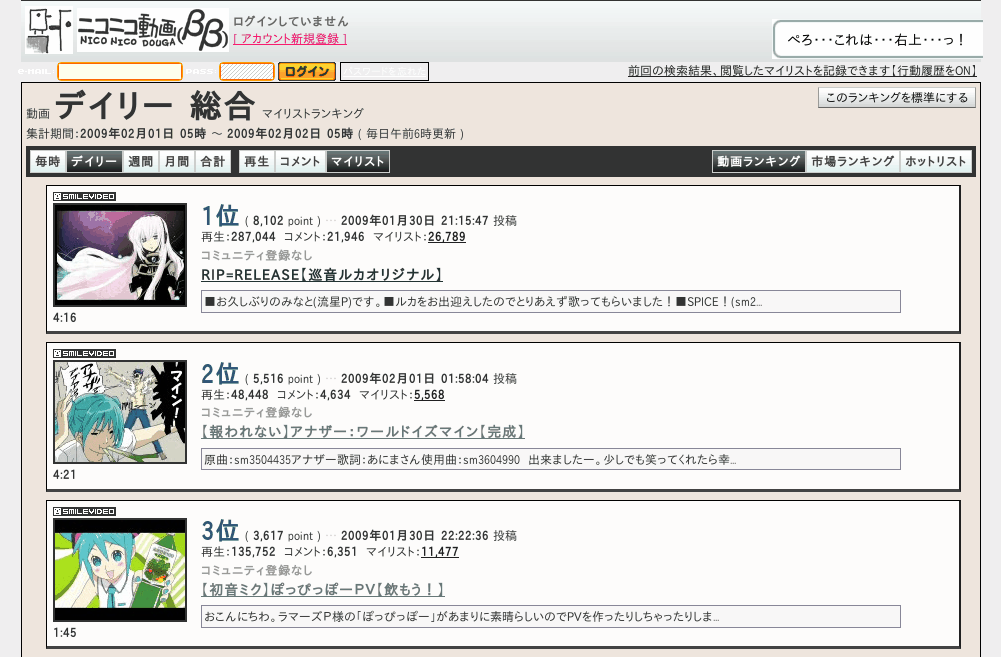Click the 1位 rank label
This screenshot has width=1001, height=657.
click(x=220, y=216)
